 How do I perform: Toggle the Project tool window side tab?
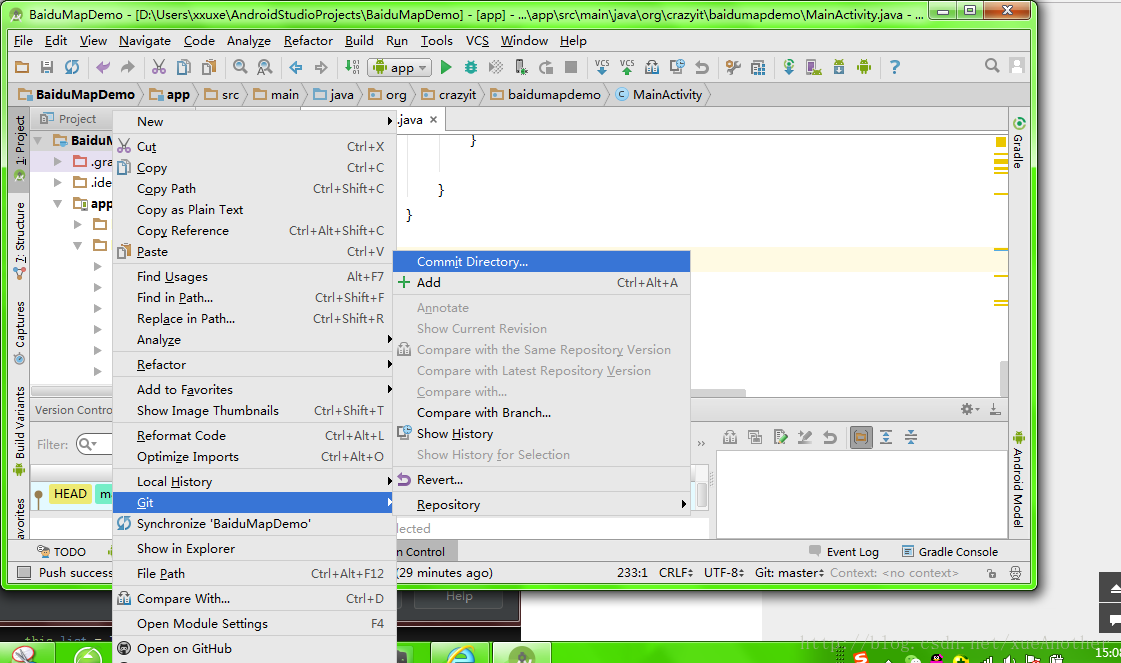[19, 148]
